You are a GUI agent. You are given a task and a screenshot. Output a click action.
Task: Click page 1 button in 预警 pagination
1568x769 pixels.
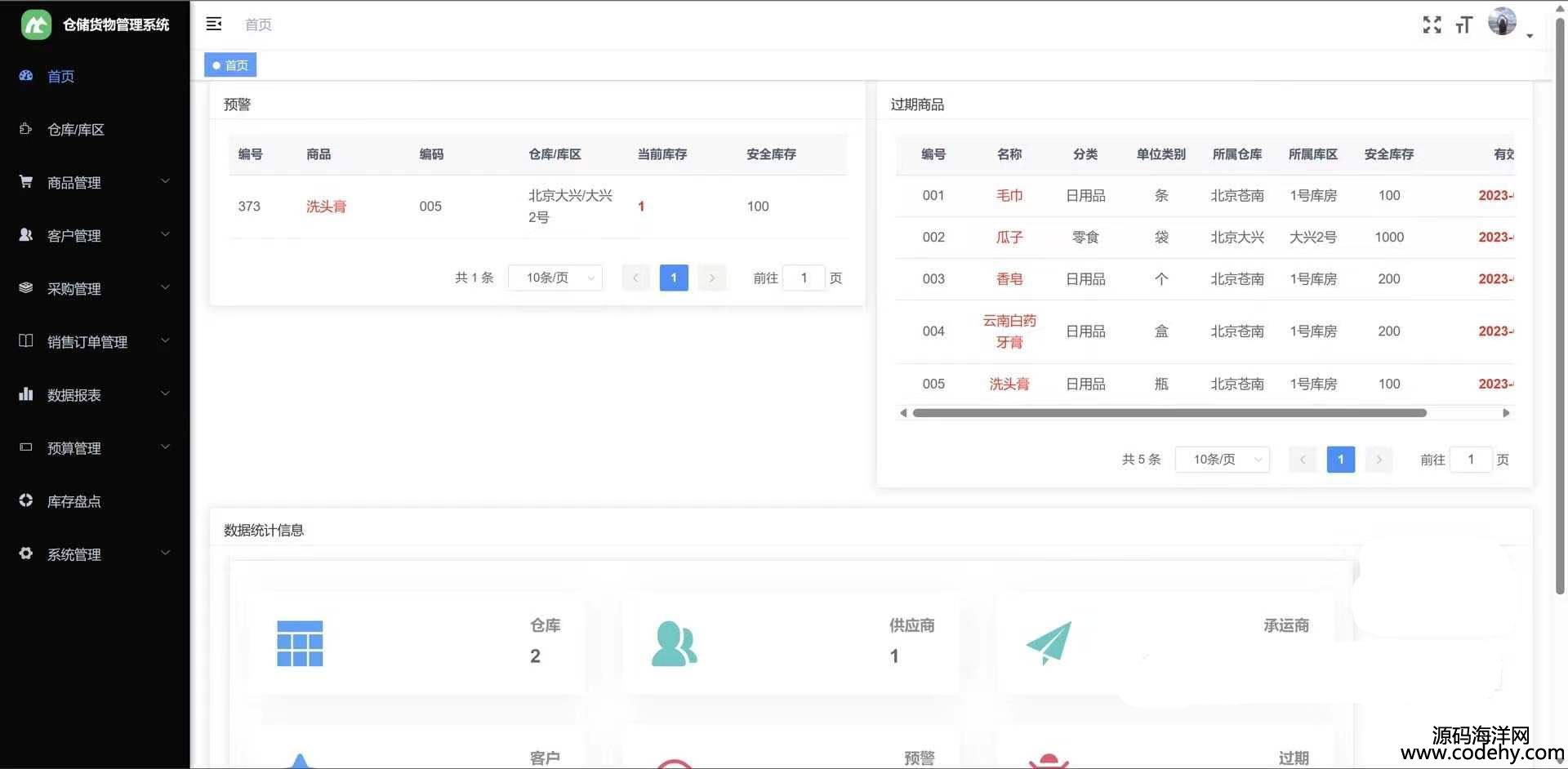pos(674,278)
